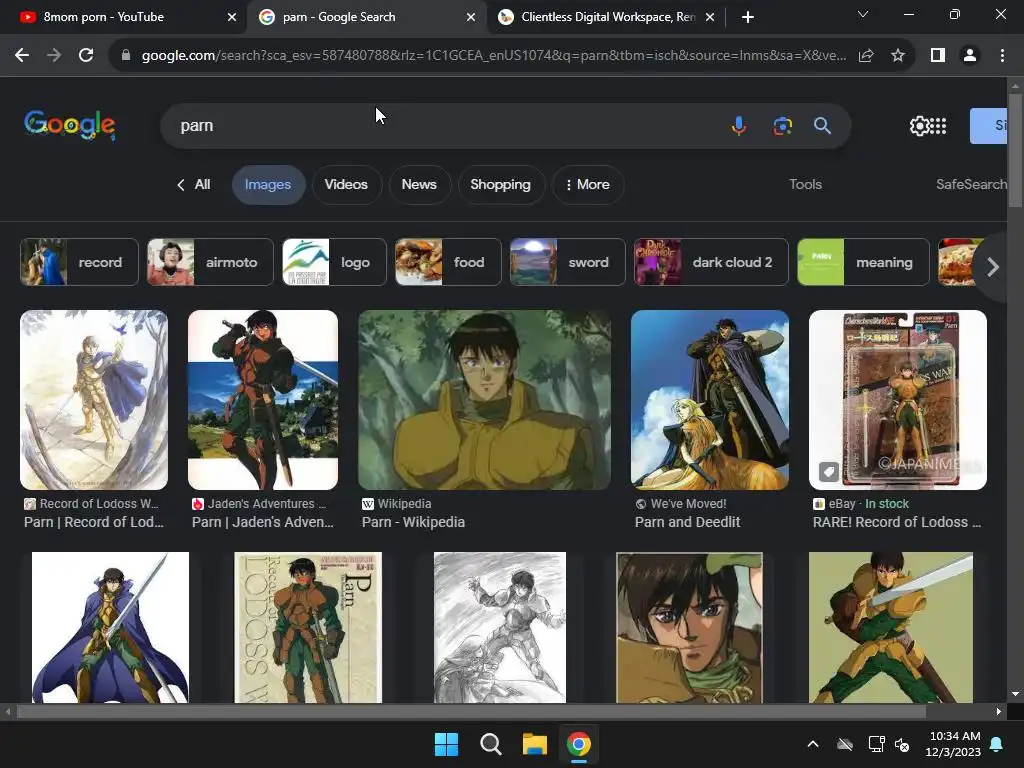Select the record suggestion chip
1024x768 pixels.
79,262
